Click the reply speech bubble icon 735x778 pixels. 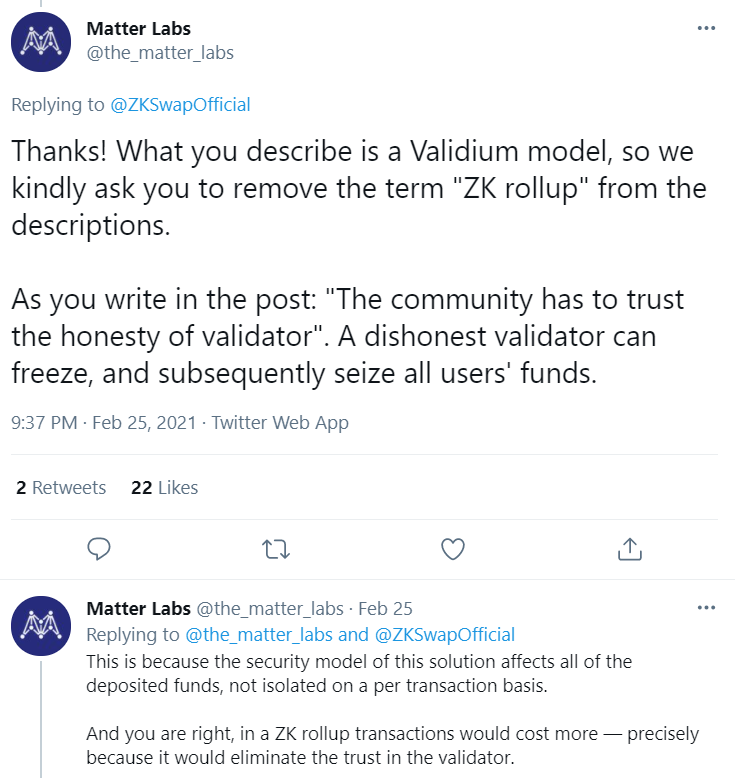point(99,549)
